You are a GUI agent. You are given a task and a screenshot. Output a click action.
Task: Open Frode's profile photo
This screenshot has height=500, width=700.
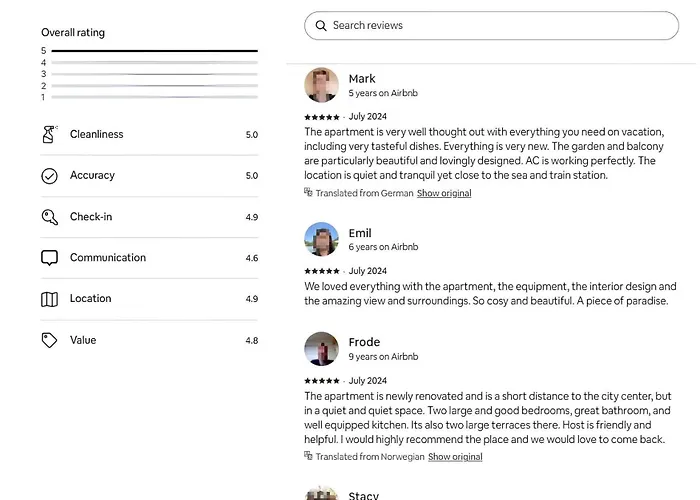click(x=321, y=349)
